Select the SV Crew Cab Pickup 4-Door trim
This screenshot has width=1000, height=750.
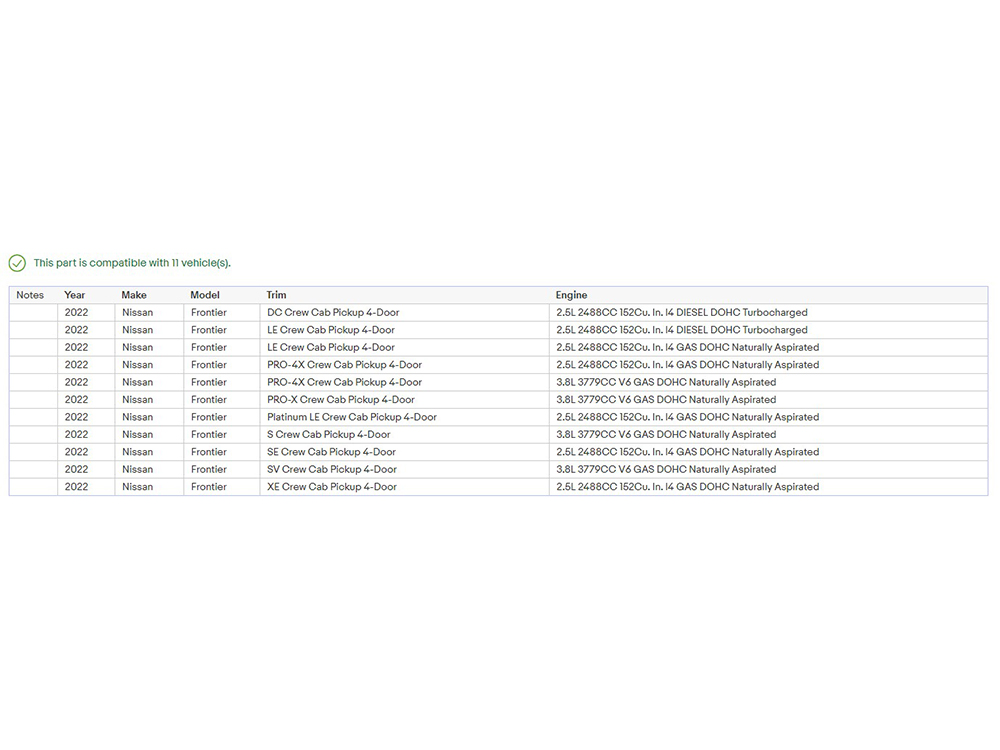pyautogui.click(x=404, y=469)
